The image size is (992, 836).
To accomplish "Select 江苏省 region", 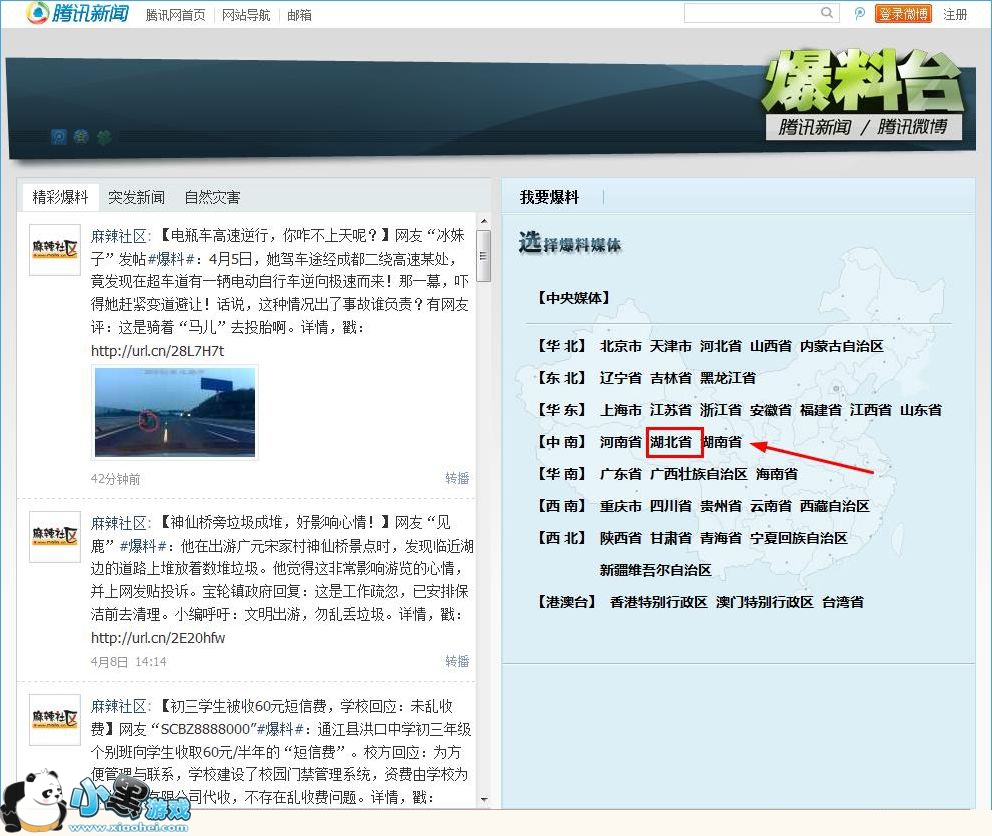I will [x=671, y=410].
